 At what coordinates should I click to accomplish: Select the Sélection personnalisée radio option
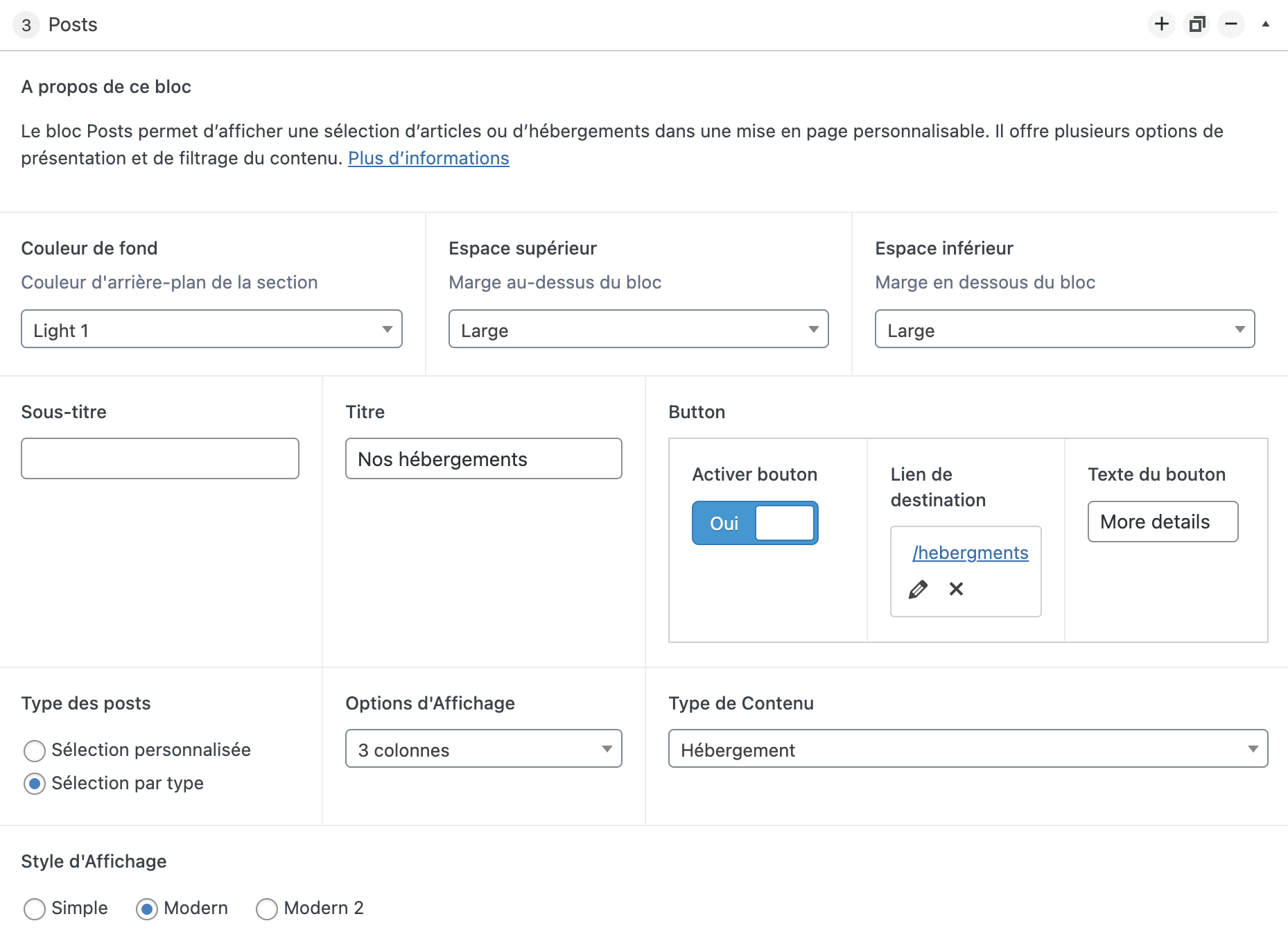pos(35,750)
